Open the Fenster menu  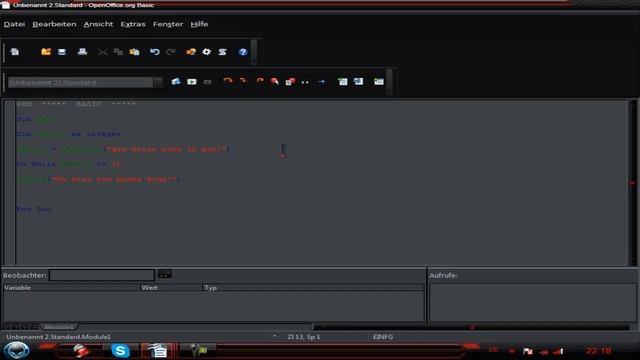tap(168, 24)
